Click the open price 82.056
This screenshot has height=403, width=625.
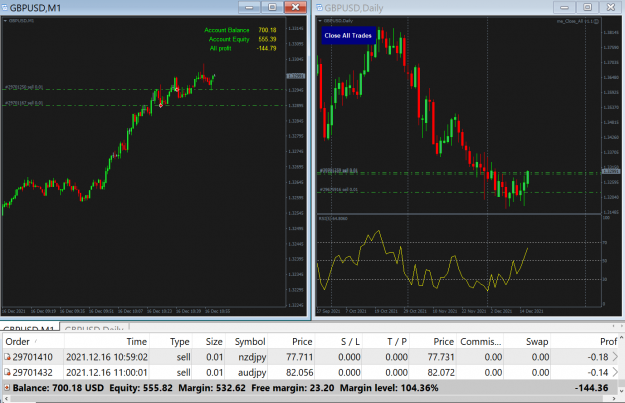click(x=299, y=372)
